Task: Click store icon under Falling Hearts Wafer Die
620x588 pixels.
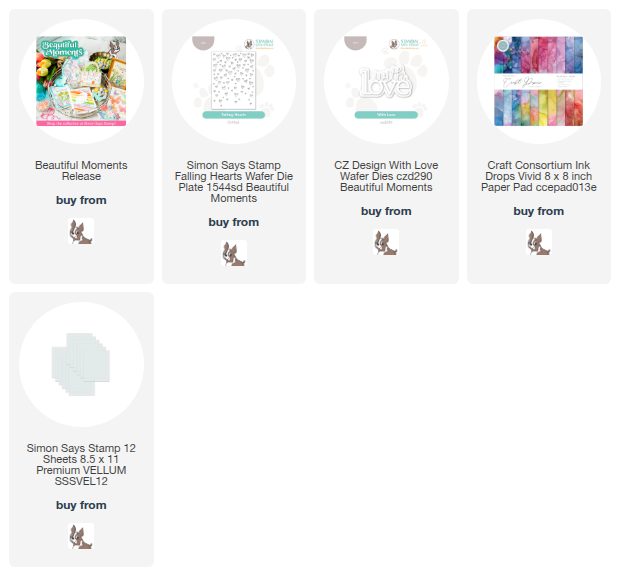Action: coord(234,253)
